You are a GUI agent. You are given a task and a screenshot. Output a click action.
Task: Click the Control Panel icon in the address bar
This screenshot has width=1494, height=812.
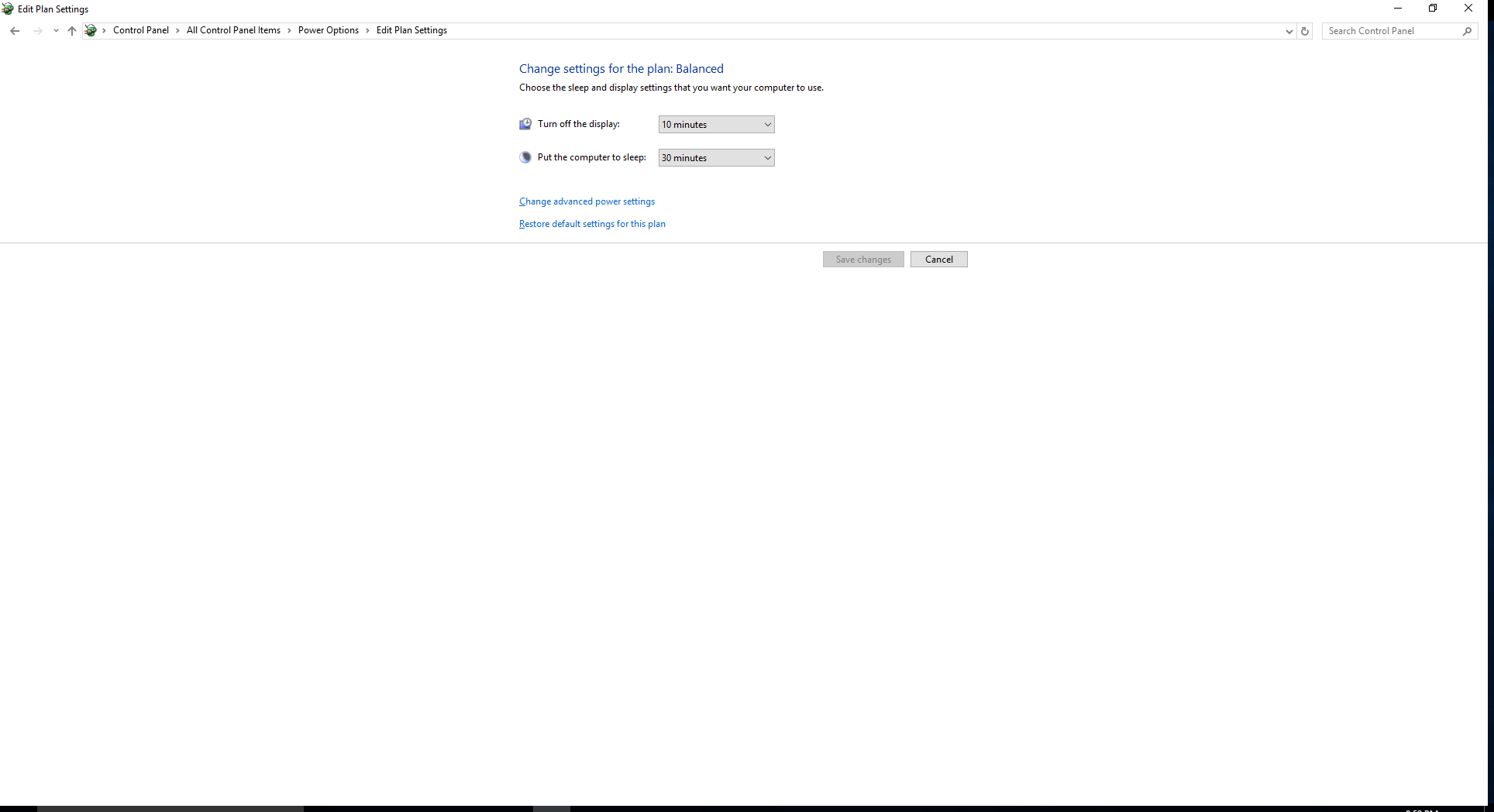[91, 31]
